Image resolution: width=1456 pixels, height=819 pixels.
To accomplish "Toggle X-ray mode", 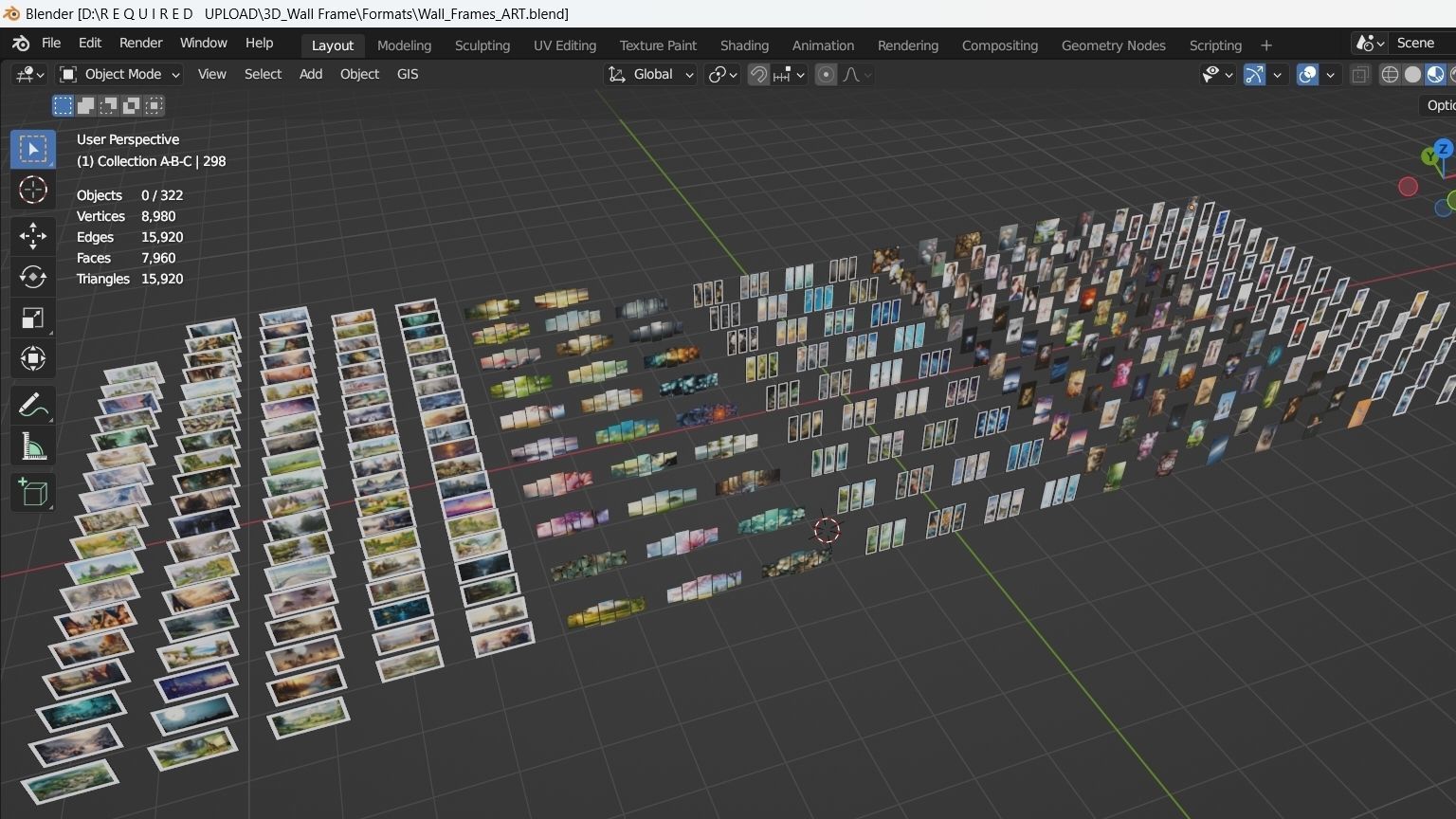I will click(x=1359, y=75).
